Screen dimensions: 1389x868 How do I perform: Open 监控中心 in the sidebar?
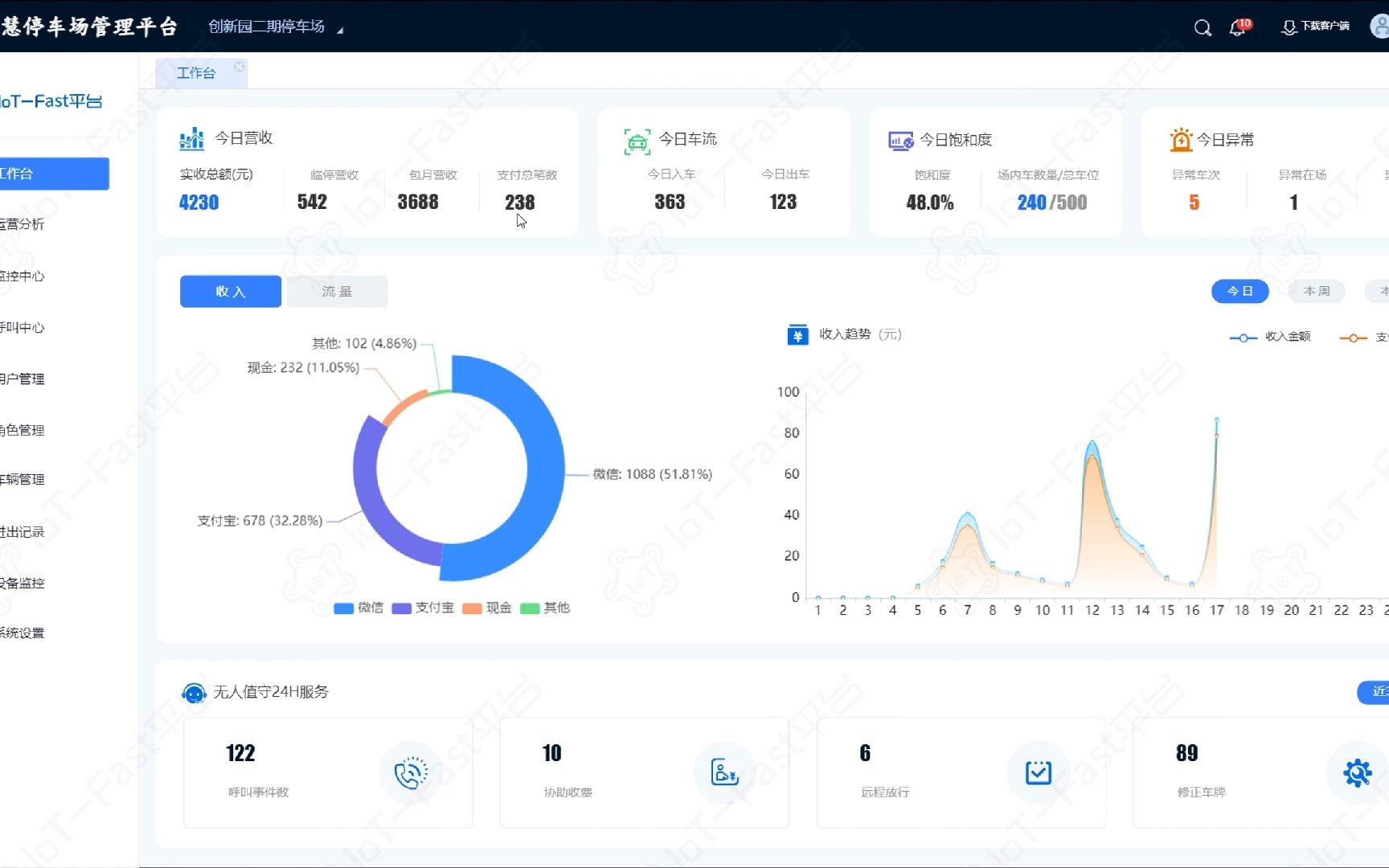[x=23, y=276]
